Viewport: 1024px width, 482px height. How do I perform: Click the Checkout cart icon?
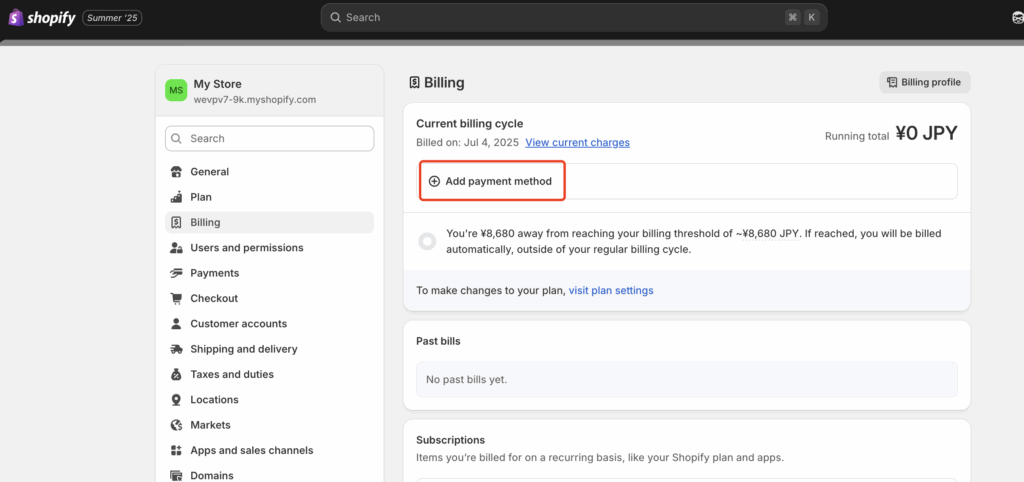[177, 298]
